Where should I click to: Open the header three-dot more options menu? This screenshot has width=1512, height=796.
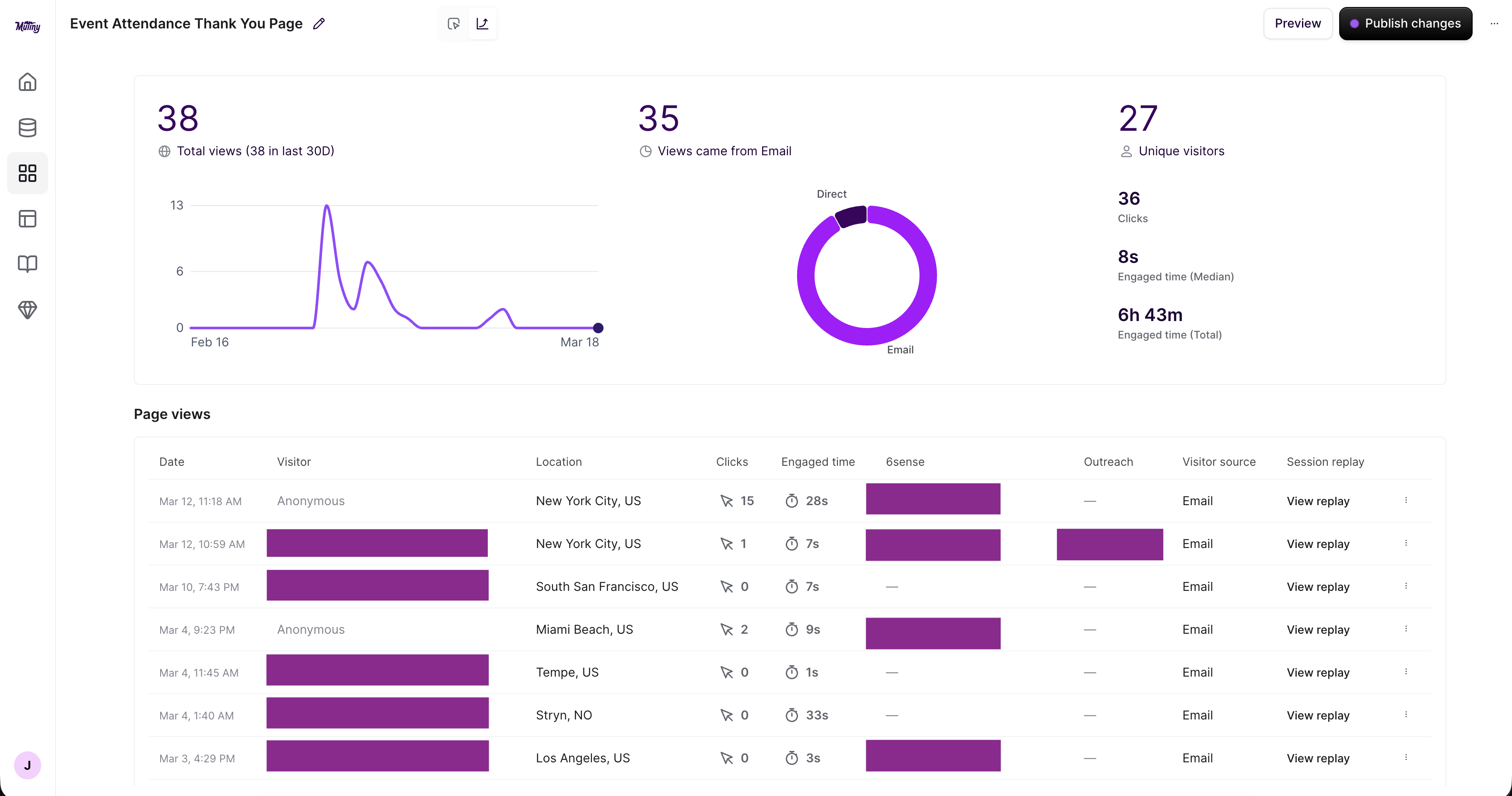tap(1494, 24)
